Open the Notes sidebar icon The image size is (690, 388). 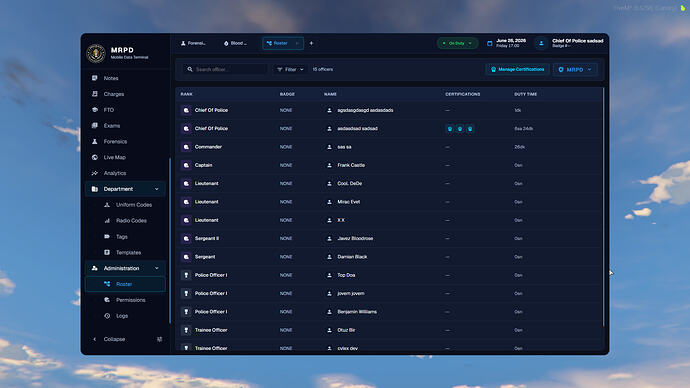pos(95,78)
